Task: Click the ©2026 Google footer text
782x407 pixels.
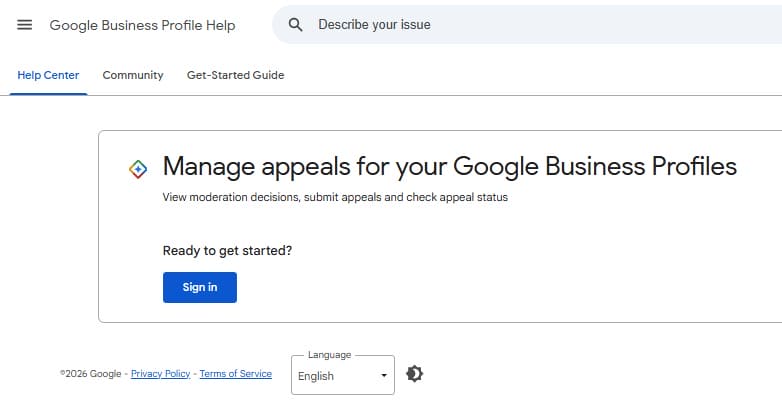Action: (91, 374)
